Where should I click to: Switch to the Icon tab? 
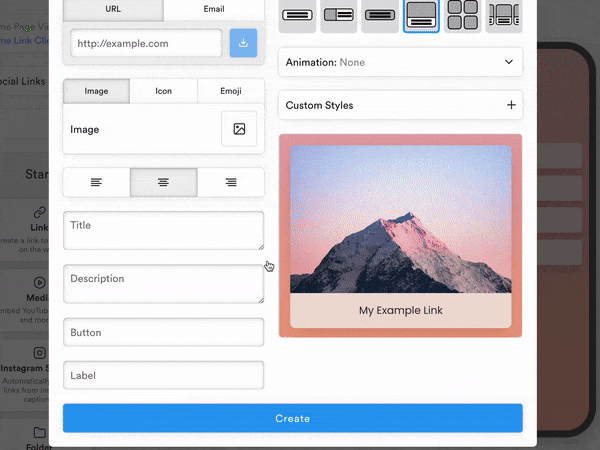(163, 91)
